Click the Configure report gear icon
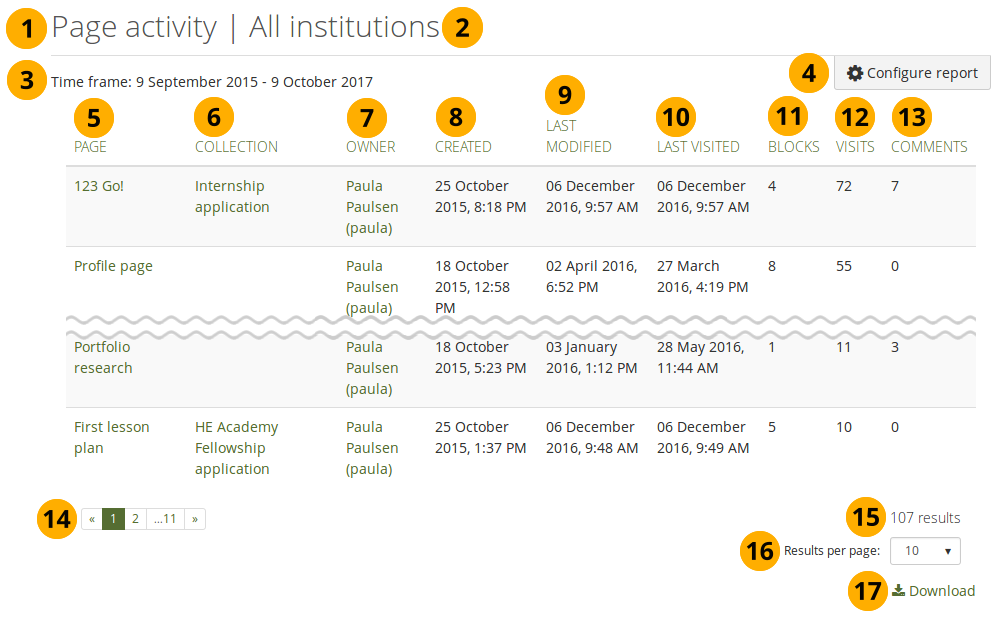Screen dimensions: 1001x620 (854, 73)
